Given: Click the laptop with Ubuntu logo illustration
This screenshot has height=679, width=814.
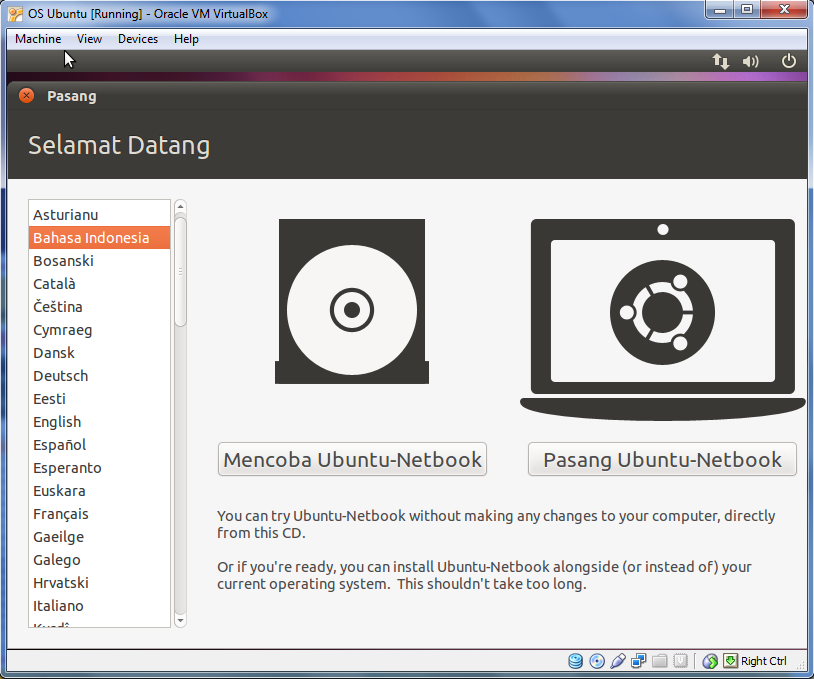Looking at the screenshot, I should [662, 319].
